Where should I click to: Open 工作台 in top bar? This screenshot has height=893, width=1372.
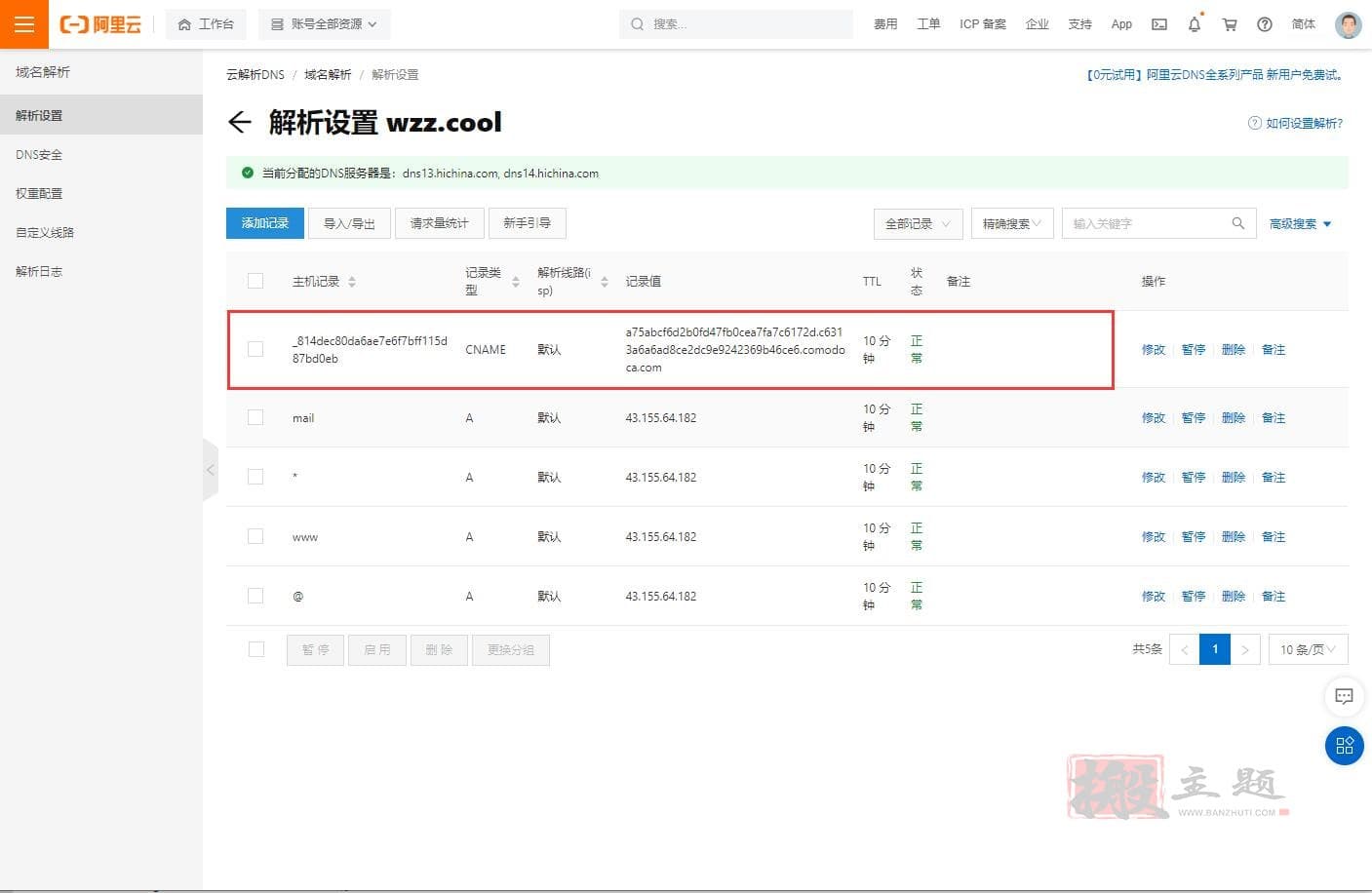206,24
